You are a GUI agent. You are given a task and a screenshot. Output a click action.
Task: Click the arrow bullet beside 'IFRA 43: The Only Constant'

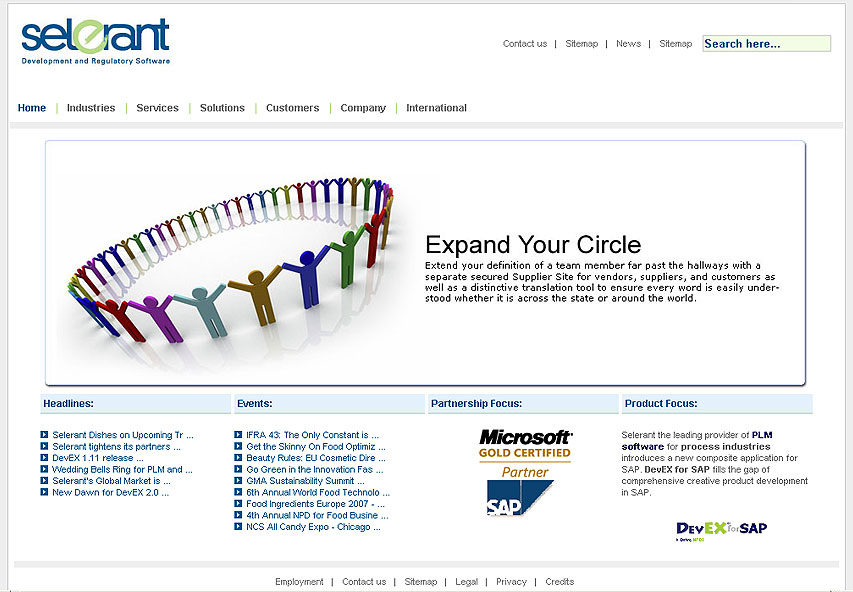click(x=240, y=435)
